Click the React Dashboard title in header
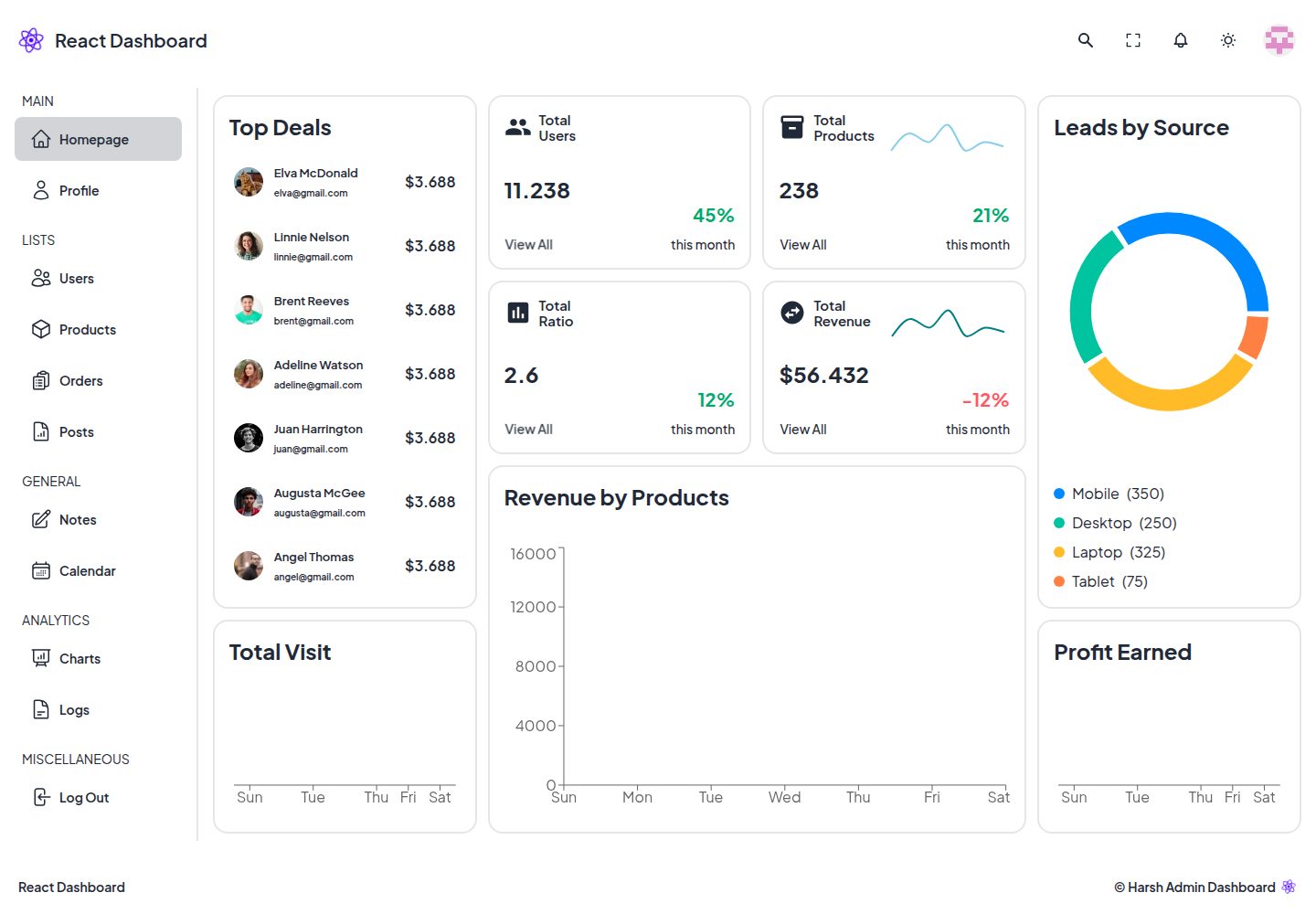1316x914 pixels. tap(131, 40)
